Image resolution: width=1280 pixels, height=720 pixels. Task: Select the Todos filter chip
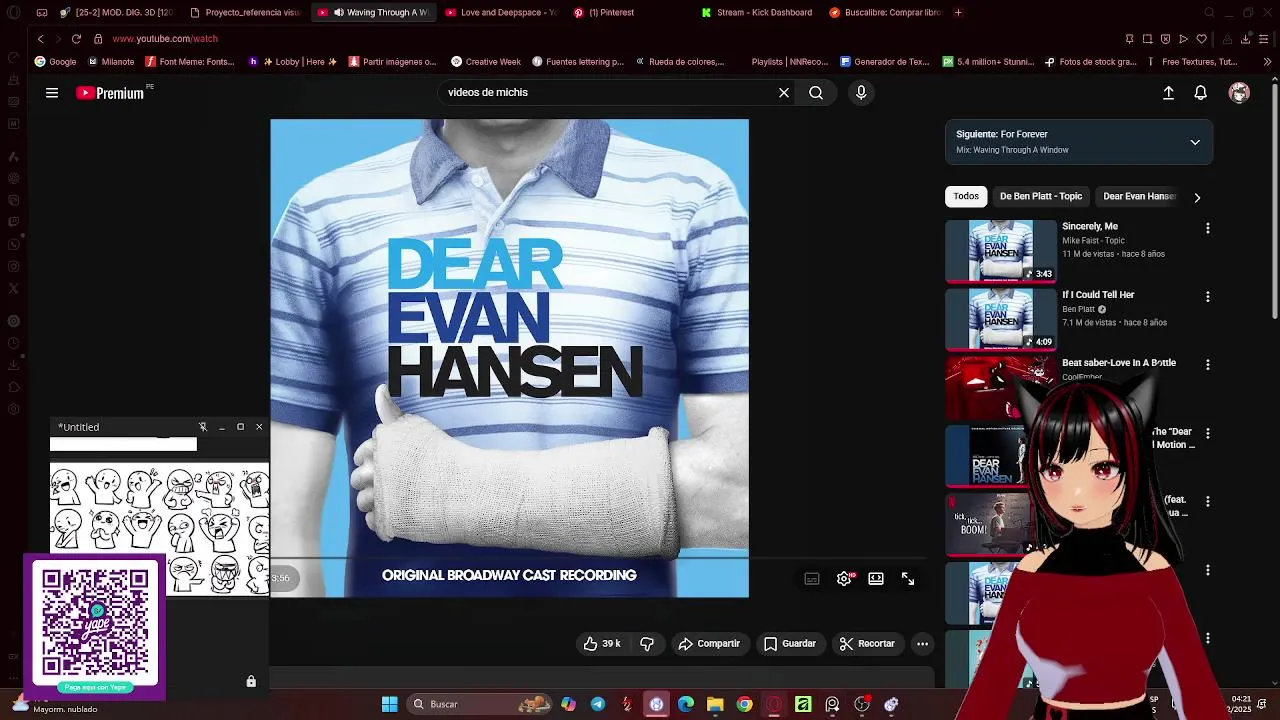point(966,197)
